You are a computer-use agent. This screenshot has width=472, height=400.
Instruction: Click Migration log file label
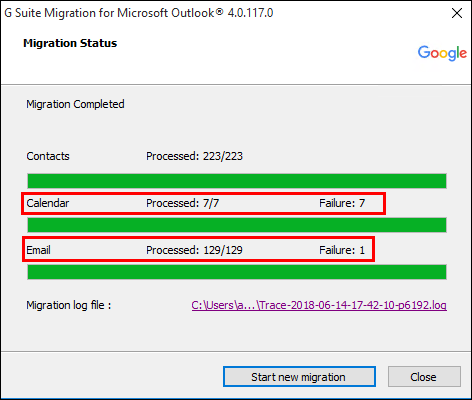[x=69, y=305]
